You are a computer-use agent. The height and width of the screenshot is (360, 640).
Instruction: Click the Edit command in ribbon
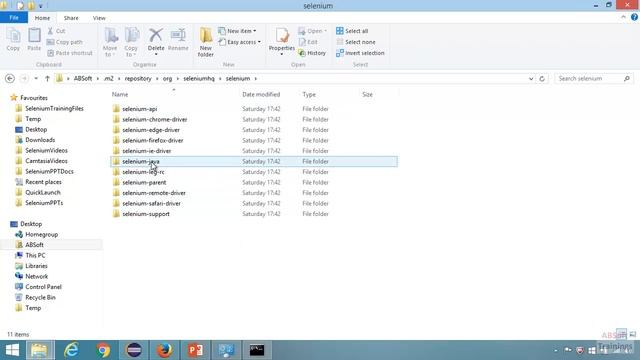coord(308,42)
